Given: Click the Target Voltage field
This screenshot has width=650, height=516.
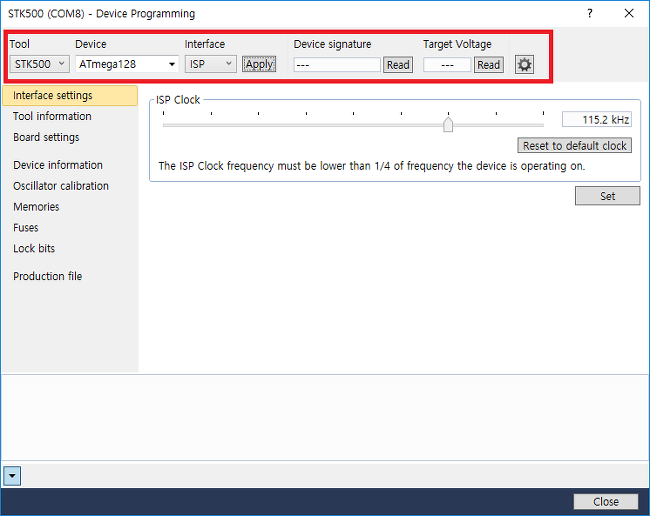Looking at the screenshot, I should click(x=447, y=65).
